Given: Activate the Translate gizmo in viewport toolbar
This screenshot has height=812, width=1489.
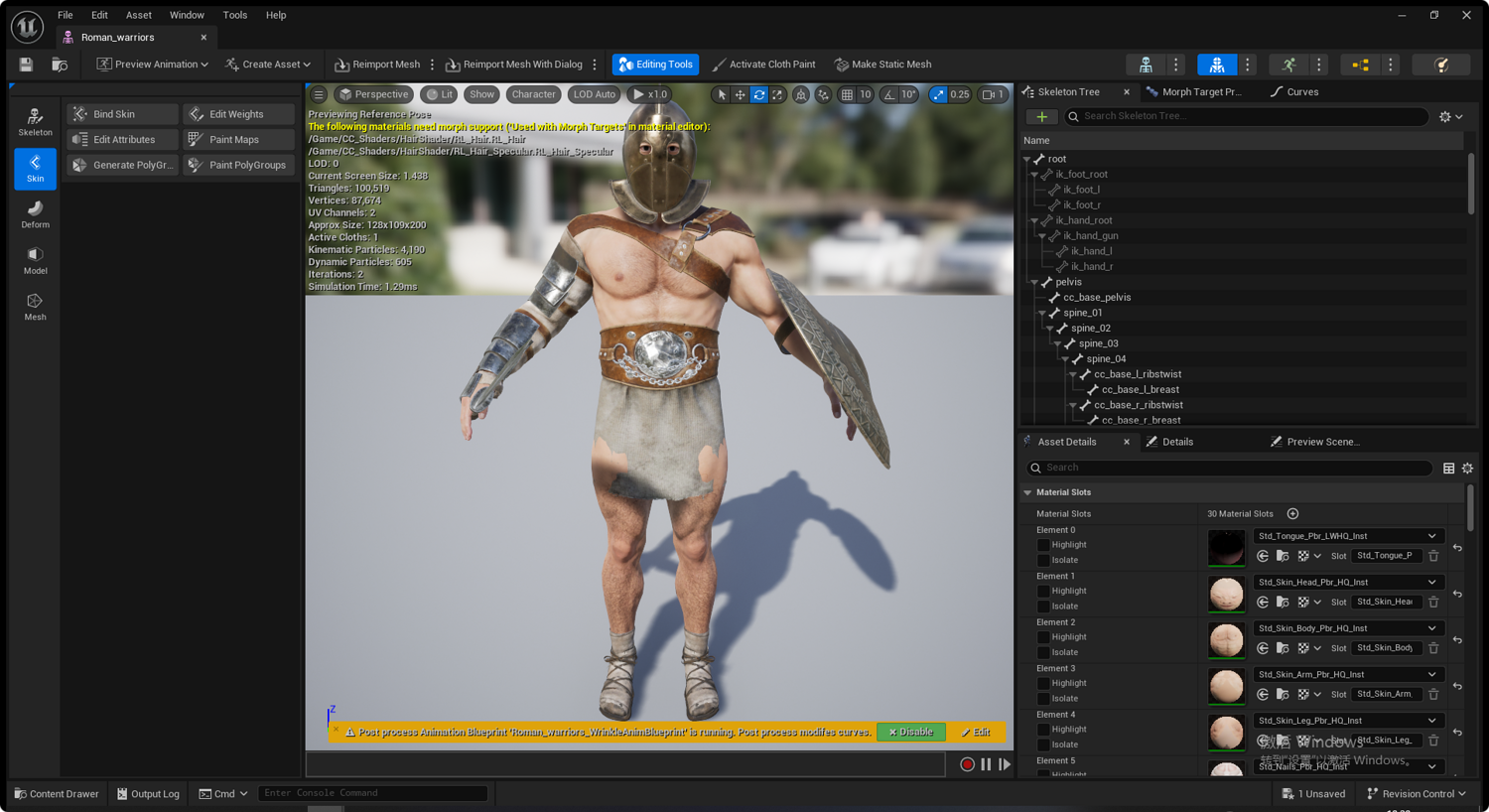Looking at the screenshot, I should coord(741,94).
